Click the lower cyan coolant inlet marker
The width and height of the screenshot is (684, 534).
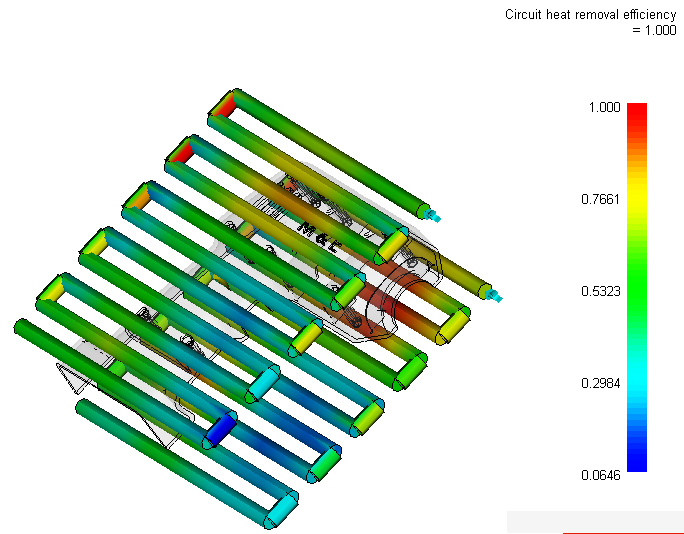tap(492, 294)
